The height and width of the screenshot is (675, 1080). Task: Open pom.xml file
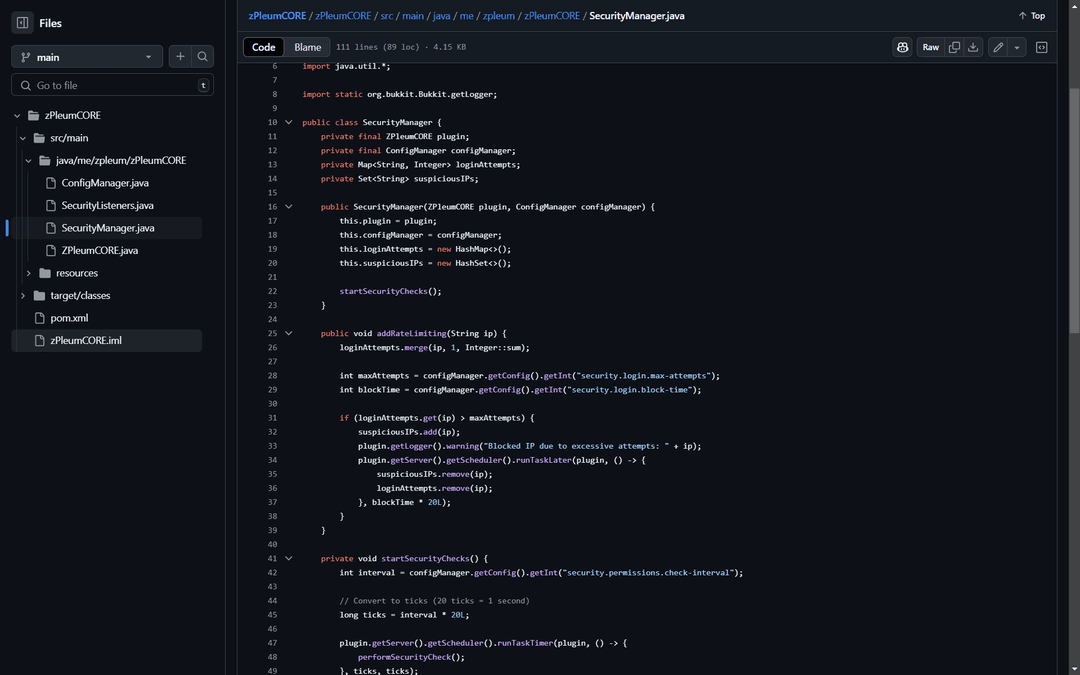coord(69,318)
